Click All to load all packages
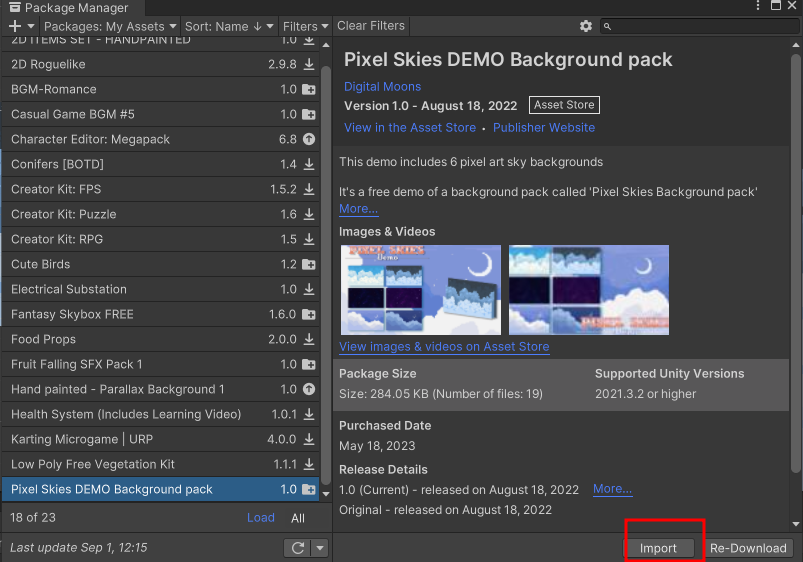This screenshot has width=803, height=562. (x=298, y=518)
